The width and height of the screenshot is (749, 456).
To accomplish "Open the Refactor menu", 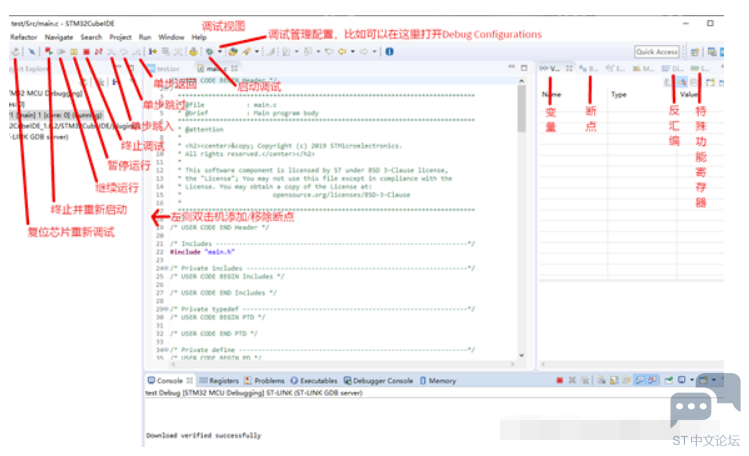I will pos(23,37).
